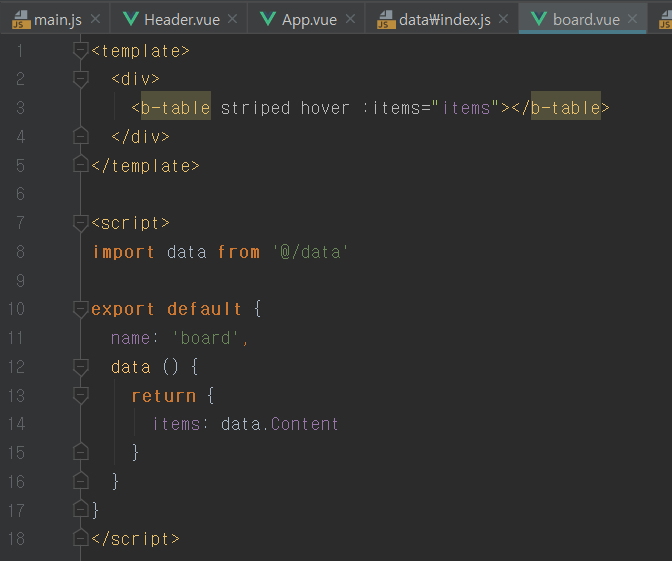Select the board.vue tab

(583, 19)
